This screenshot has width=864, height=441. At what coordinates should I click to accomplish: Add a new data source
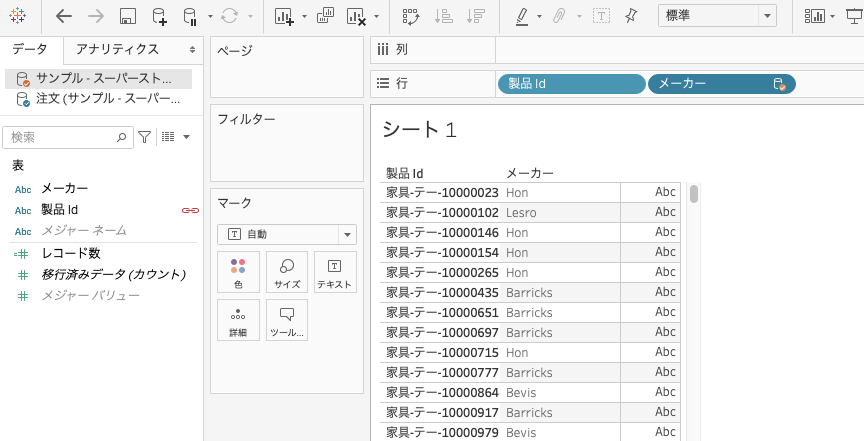tap(159, 17)
